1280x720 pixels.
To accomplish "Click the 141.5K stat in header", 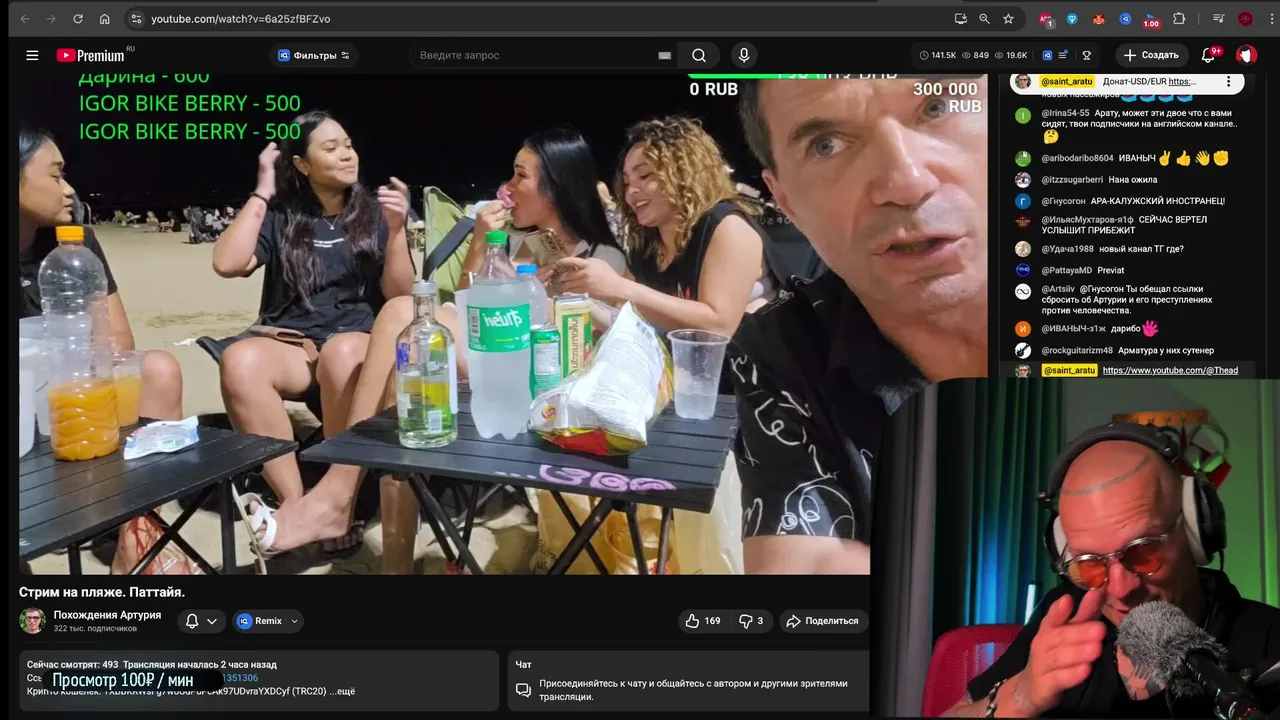I will 937,55.
